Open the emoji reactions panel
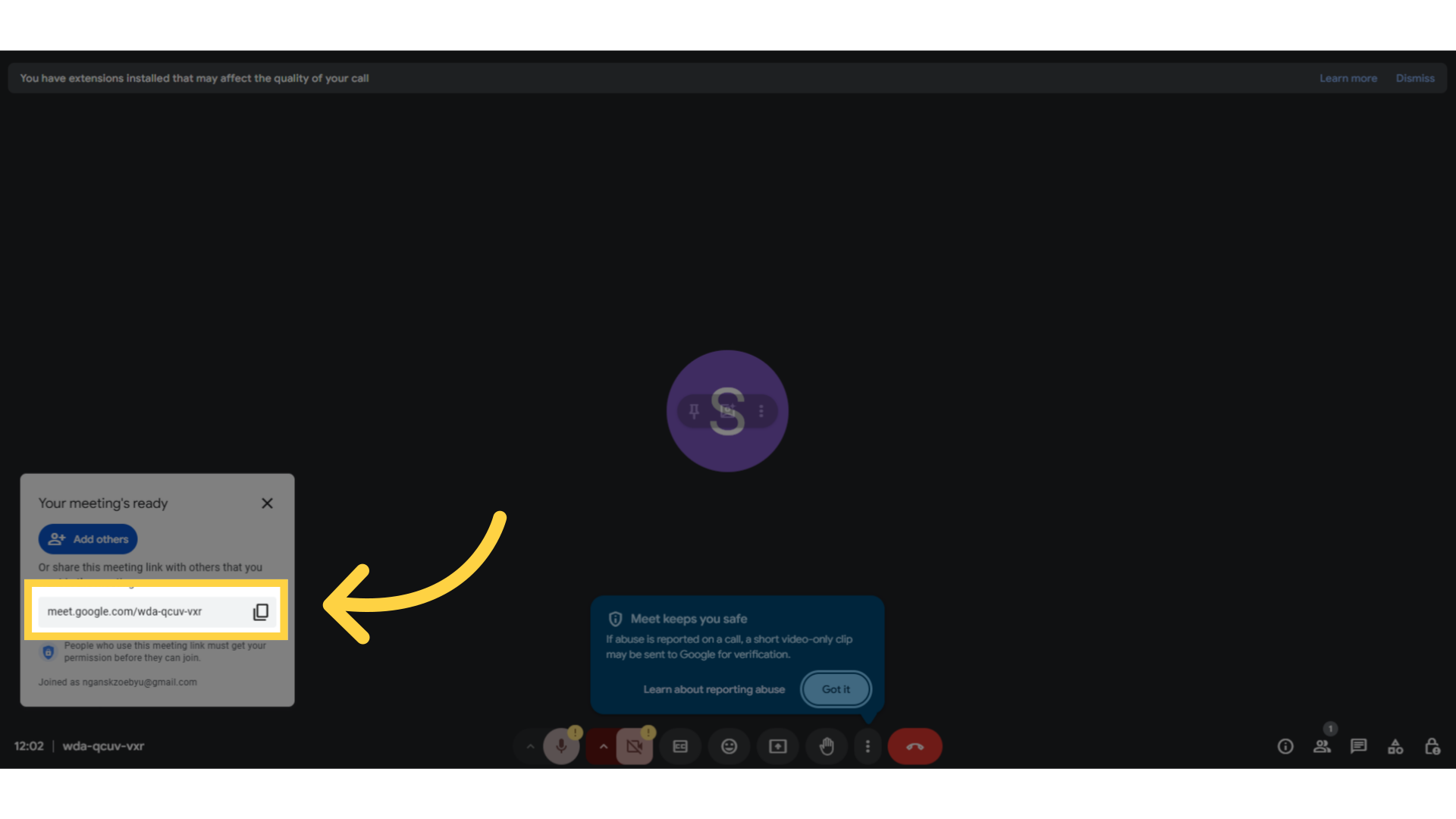 [x=729, y=746]
